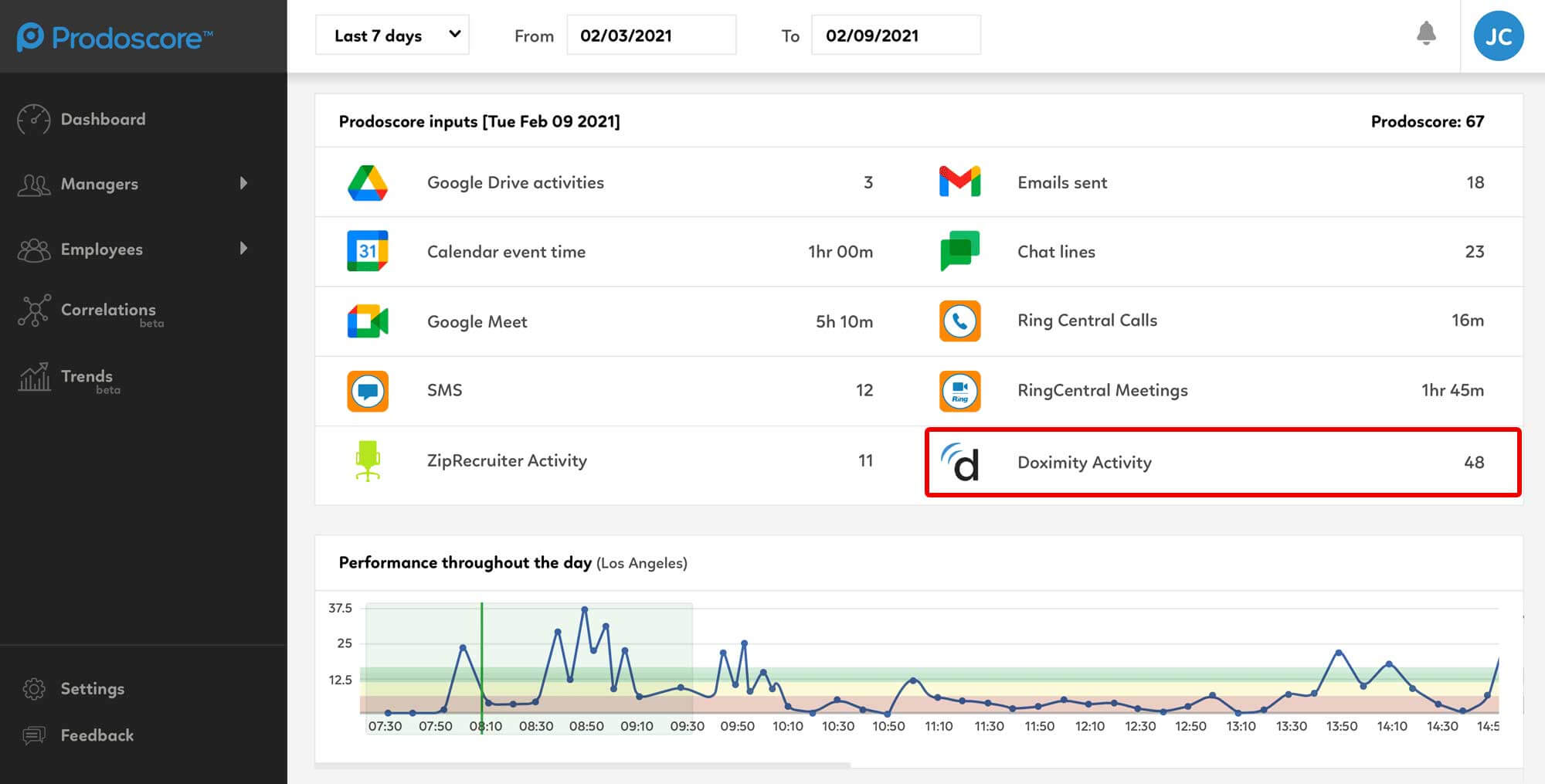Image resolution: width=1545 pixels, height=784 pixels.
Task: Click the peak data point near 08:50
Action: [585, 609]
